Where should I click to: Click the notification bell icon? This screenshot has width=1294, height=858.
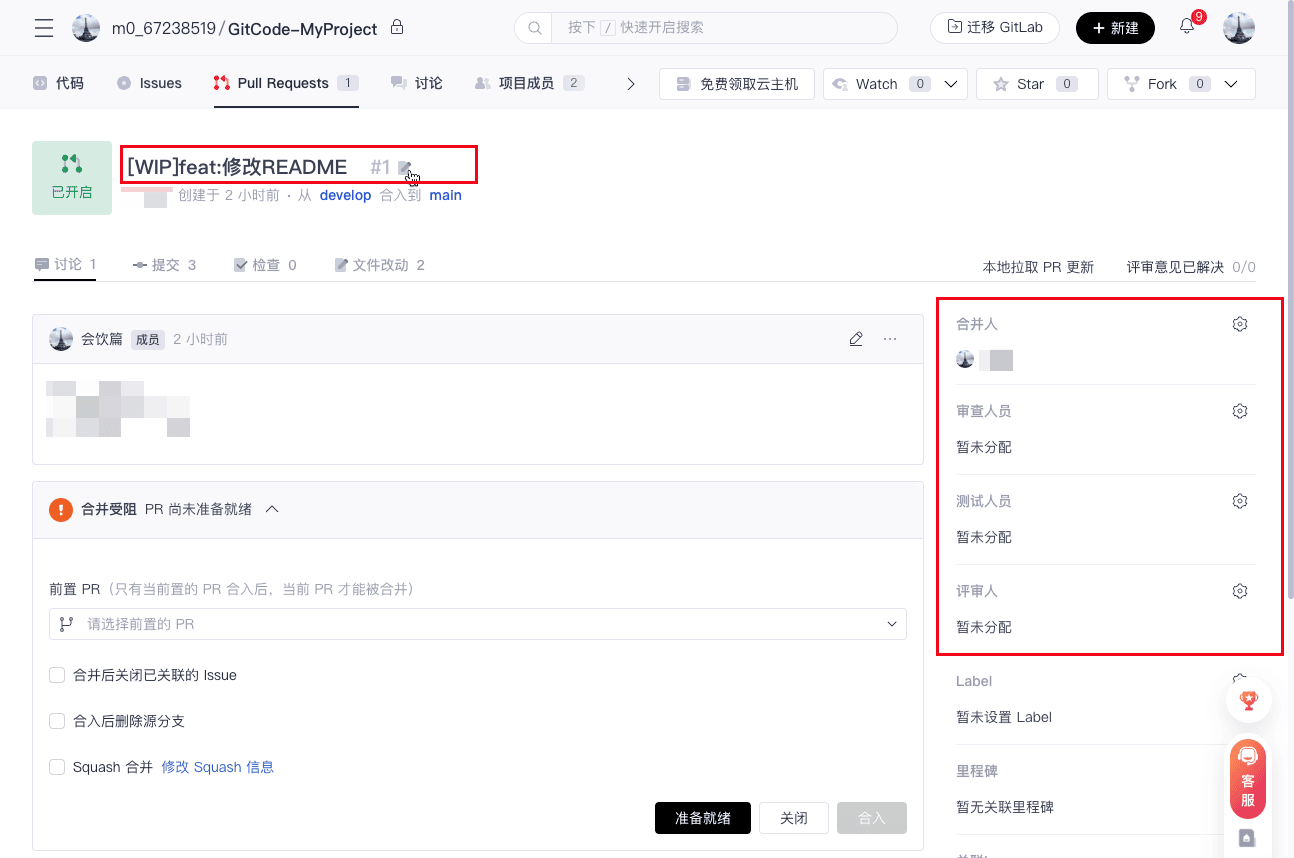[1187, 27]
